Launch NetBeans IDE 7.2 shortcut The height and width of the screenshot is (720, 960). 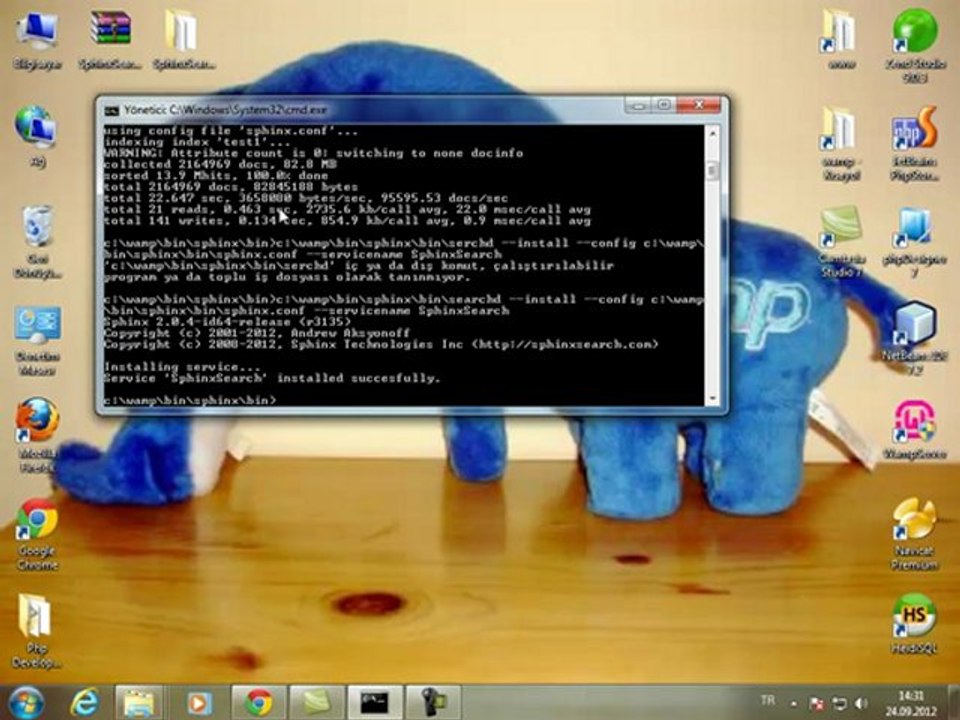pyautogui.click(x=915, y=338)
